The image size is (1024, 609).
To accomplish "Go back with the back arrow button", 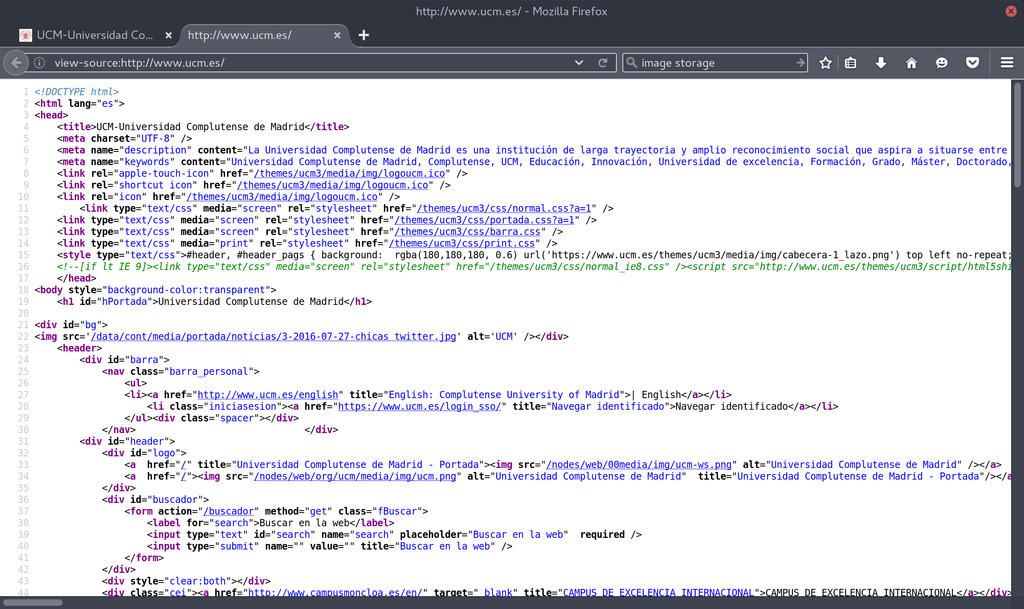I will pos(16,63).
